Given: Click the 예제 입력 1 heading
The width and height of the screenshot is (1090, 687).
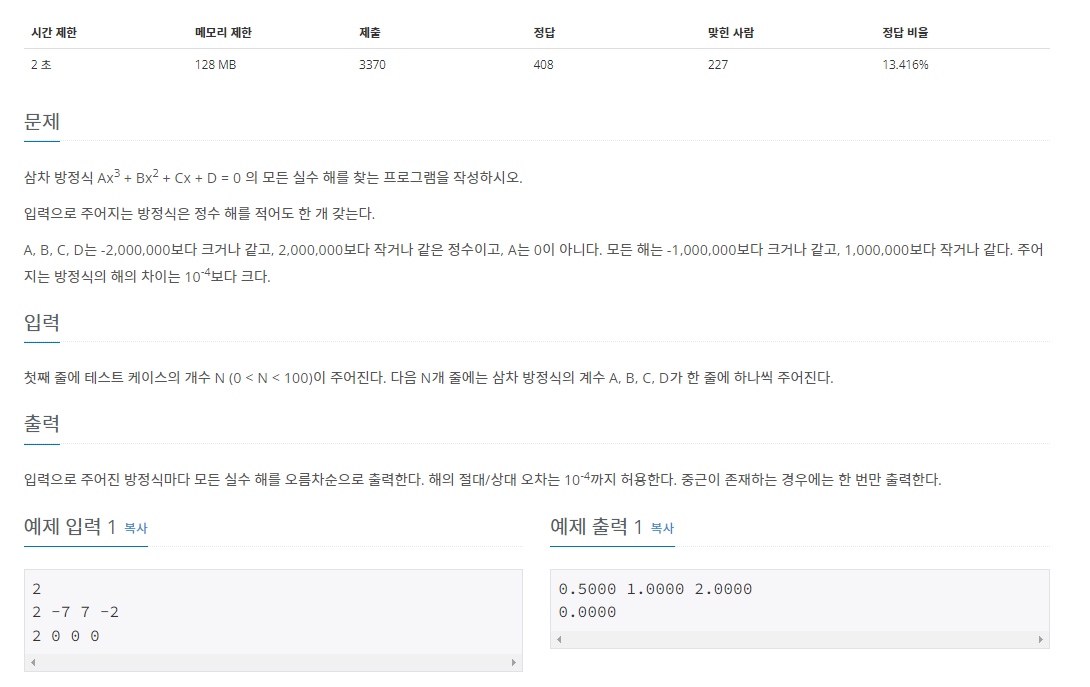Looking at the screenshot, I should (70, 527).
